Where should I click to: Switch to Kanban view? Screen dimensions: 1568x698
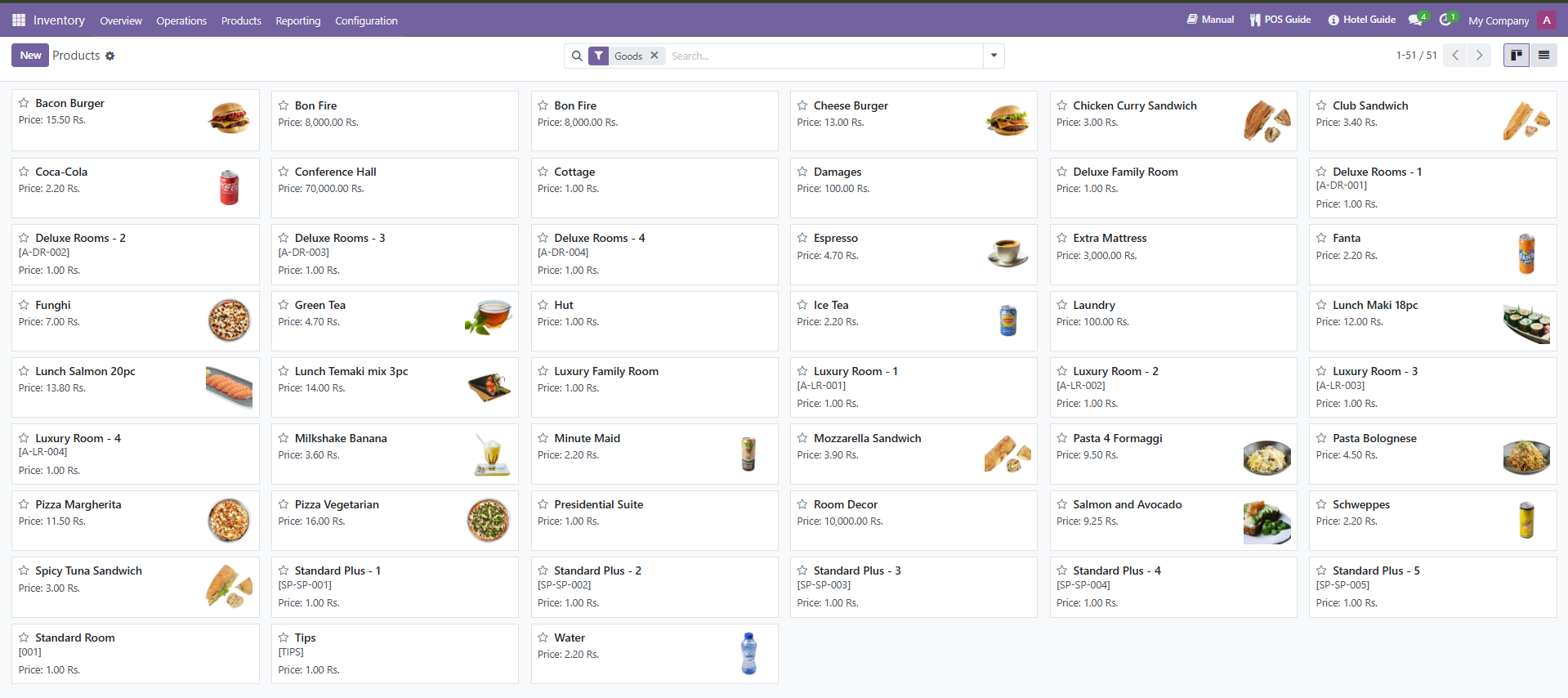coord(1517,56)
